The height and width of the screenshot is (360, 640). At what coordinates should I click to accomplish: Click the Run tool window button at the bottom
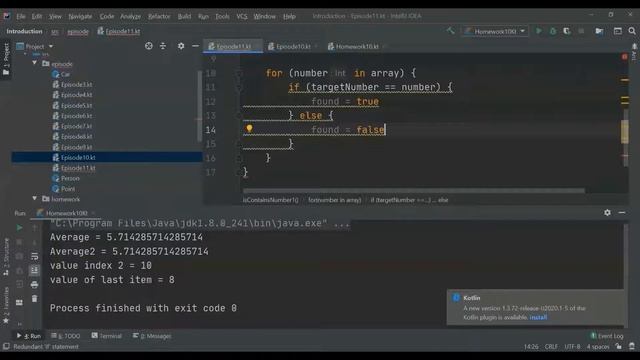tap(29, 336)
